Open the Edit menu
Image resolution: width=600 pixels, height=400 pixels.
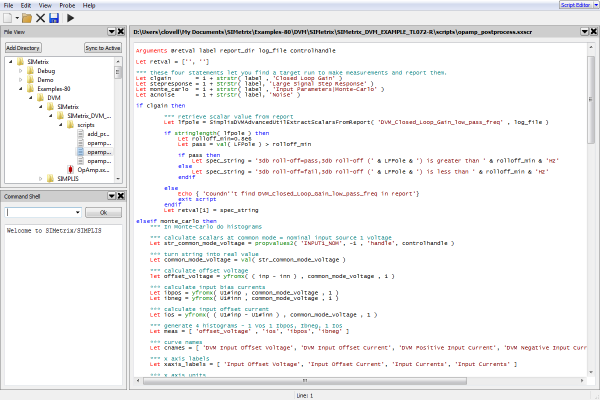coord(26,5)
